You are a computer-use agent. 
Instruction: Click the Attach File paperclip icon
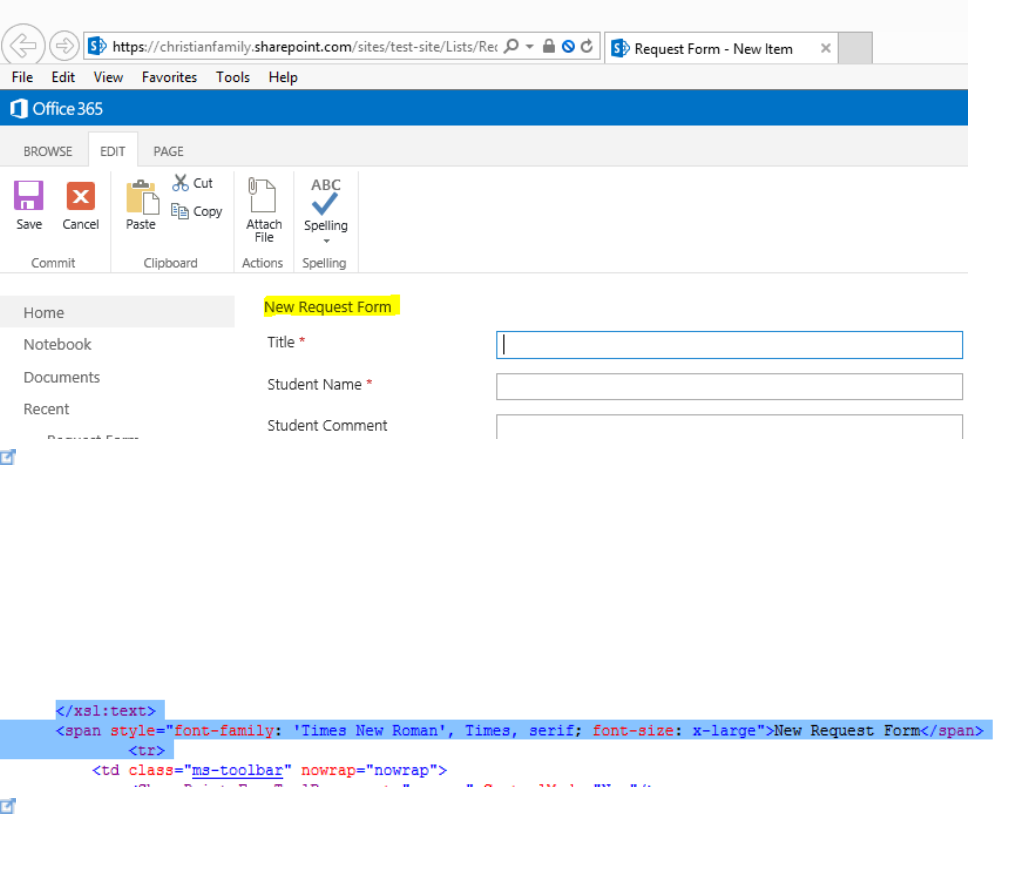tap(262, 195)
